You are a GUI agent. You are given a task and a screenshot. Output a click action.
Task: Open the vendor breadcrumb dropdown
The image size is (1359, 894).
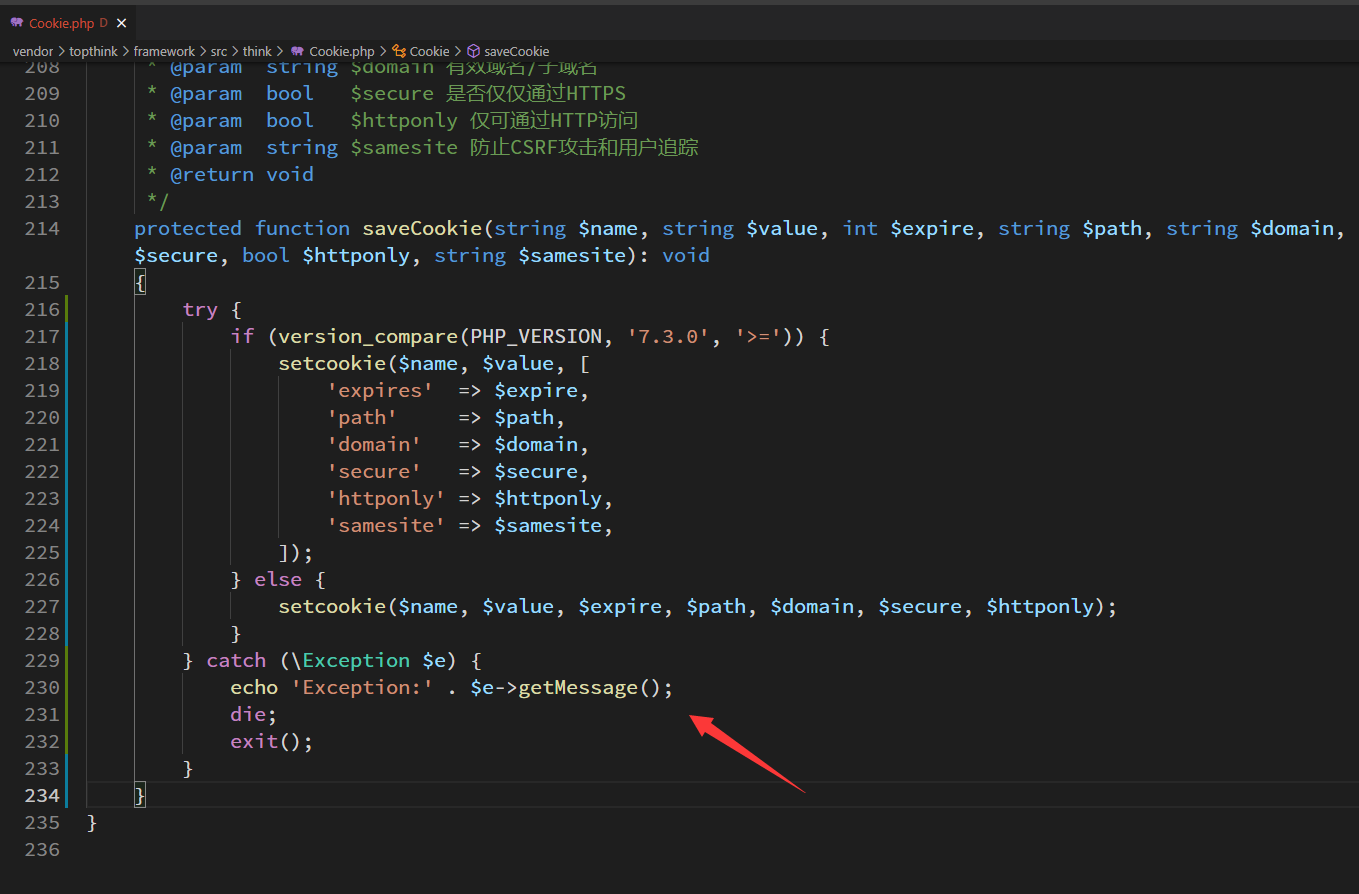[33, 51]
